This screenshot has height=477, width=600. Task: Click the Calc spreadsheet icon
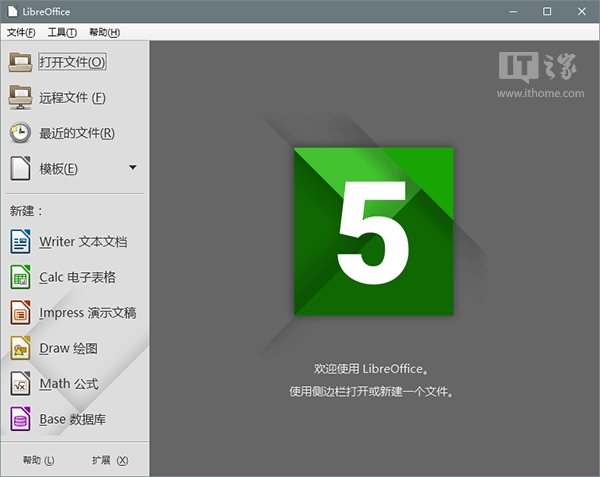pyautogui.click(x=20, y=277)
